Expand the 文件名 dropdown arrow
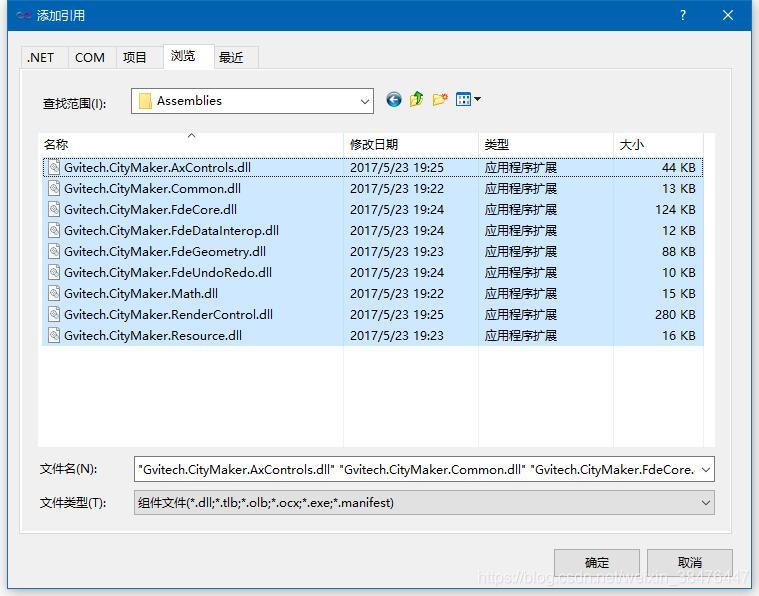This screenshot has width=759, height=596. [x=706, y=470]
